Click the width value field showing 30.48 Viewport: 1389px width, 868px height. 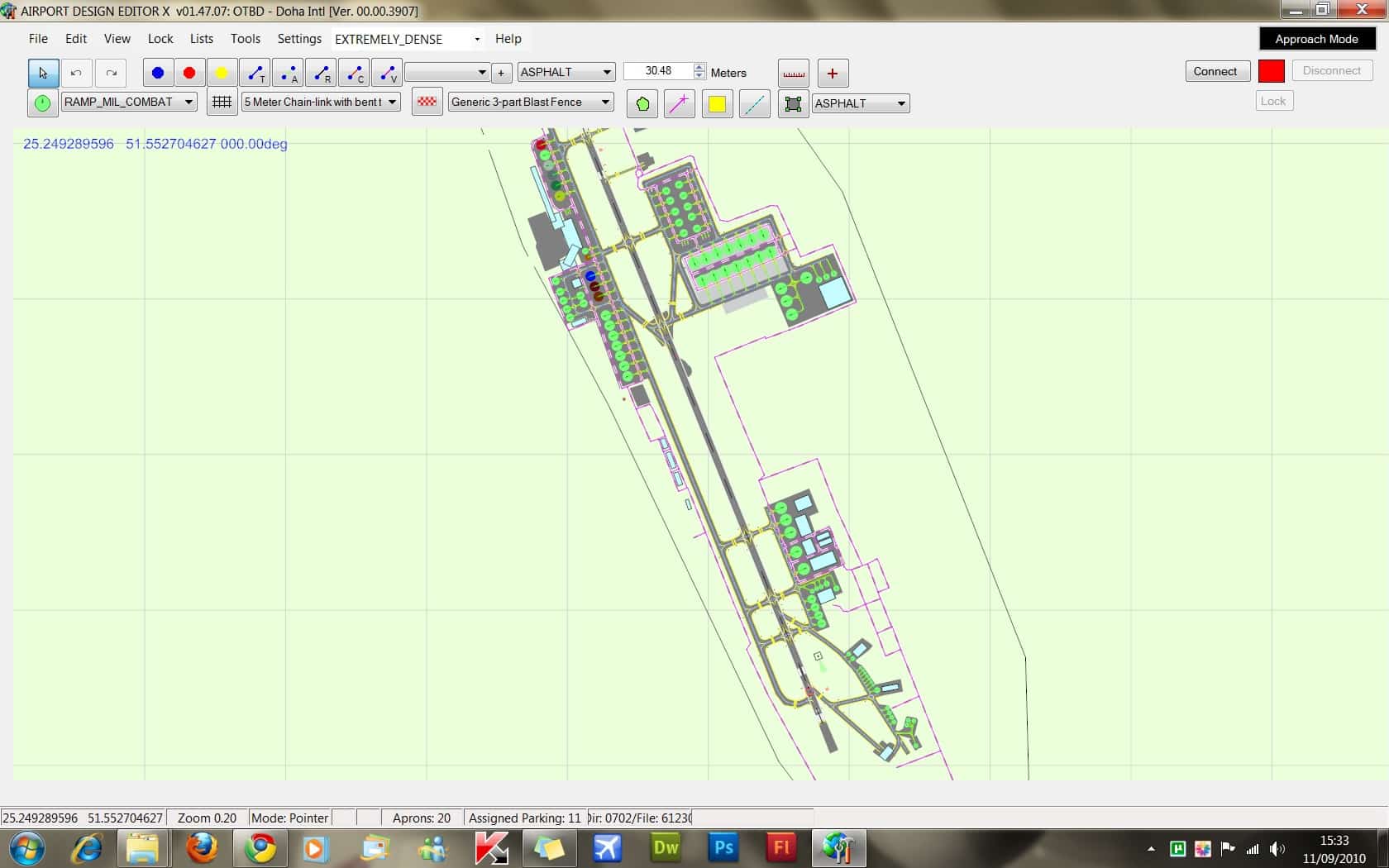(x=658, y=71)
